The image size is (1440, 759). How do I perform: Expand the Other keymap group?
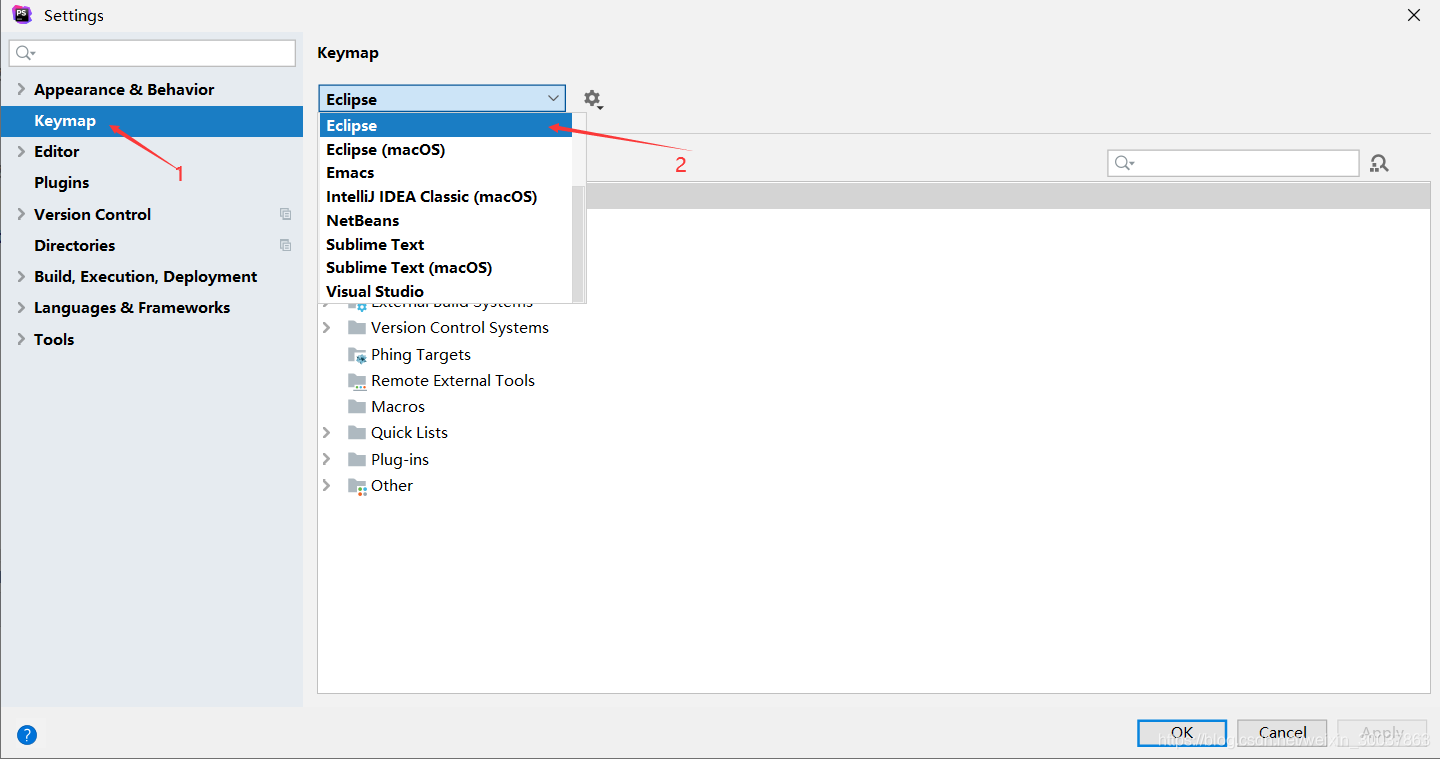tap(327, 486)
